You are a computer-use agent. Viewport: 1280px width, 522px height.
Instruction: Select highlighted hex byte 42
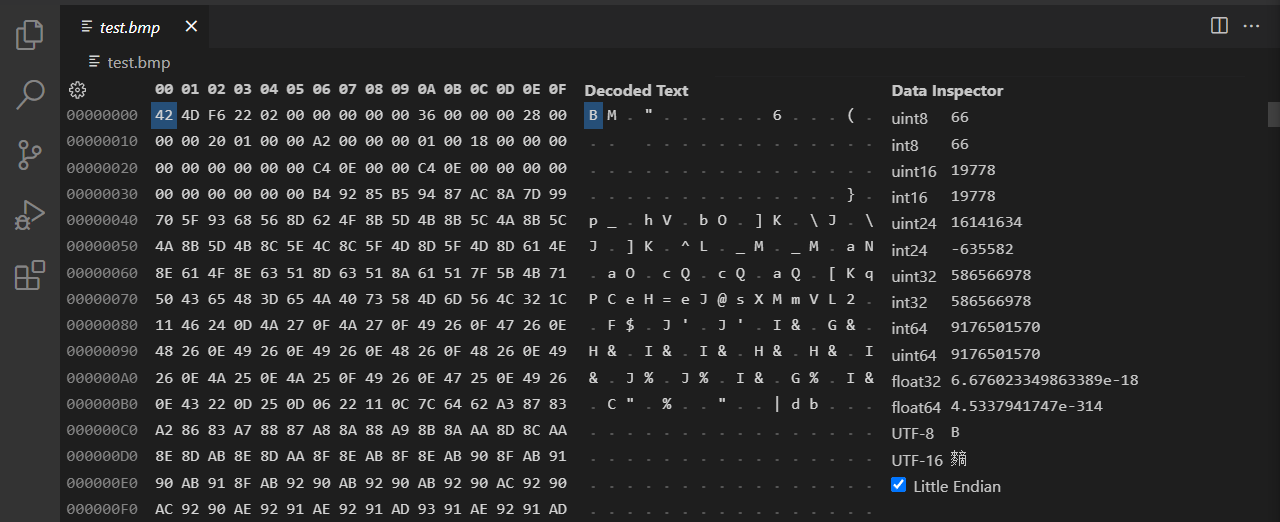[x=164, y=116]
